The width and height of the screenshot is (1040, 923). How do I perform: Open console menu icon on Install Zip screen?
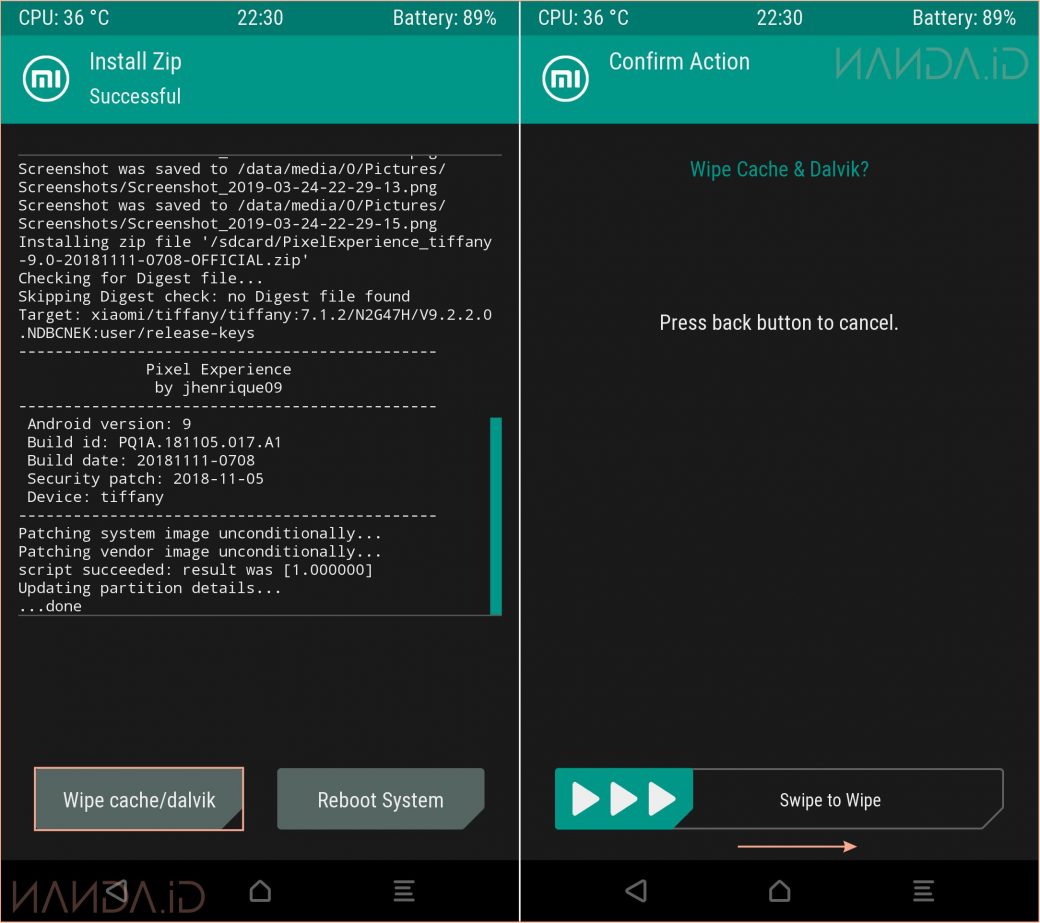click(x=403, y=890)
